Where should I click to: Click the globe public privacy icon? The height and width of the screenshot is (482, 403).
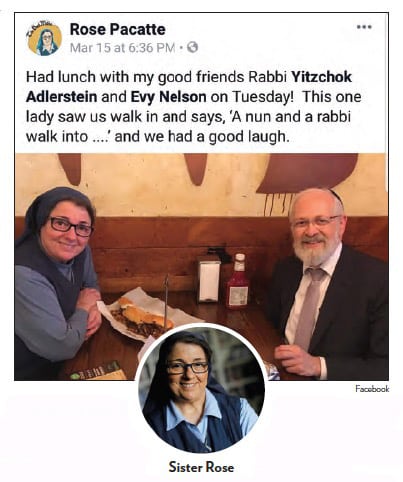pos(192,47)
